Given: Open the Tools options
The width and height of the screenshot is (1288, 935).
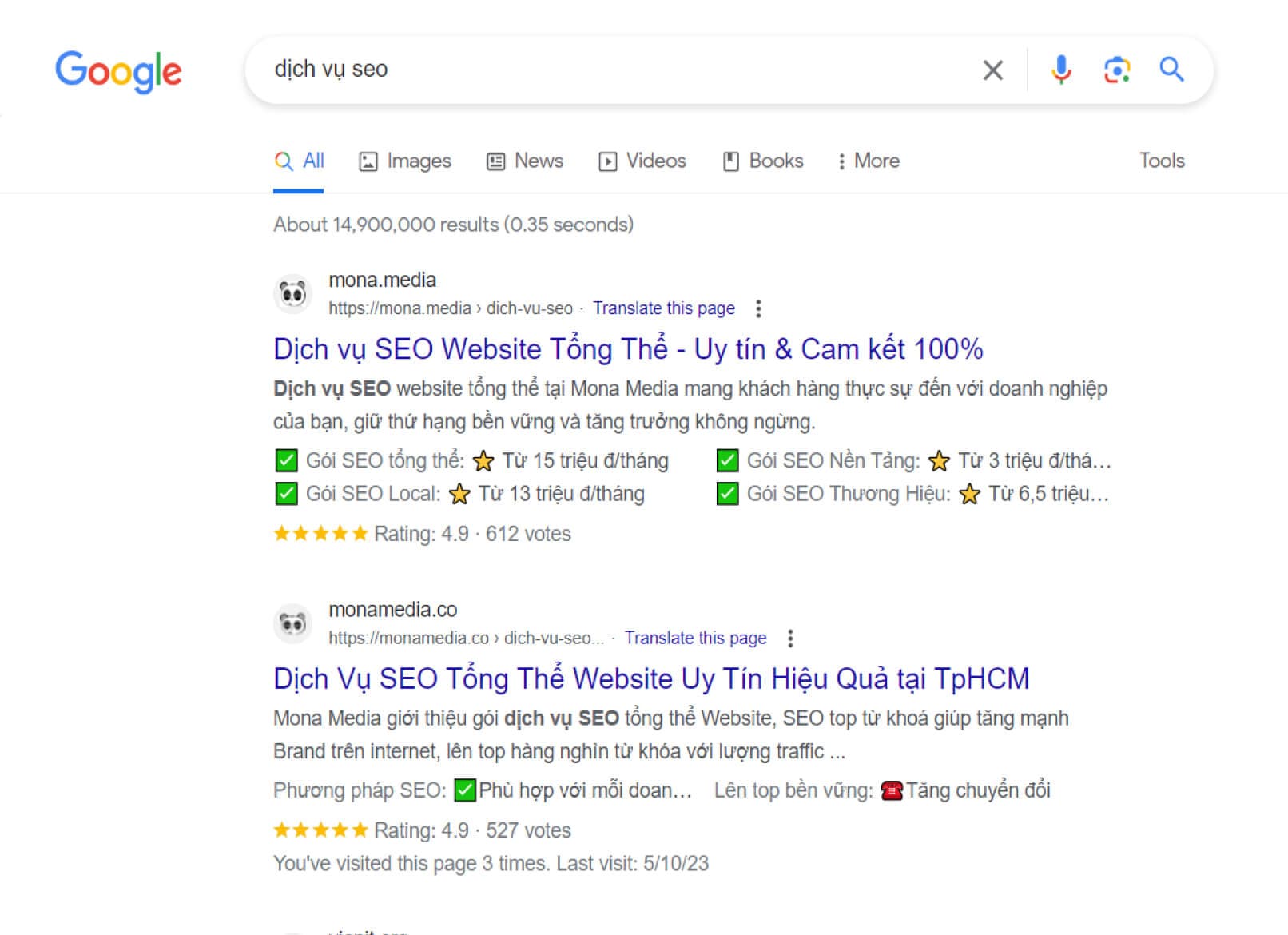Looking at the screenshot, I should tap(1161, 161).
